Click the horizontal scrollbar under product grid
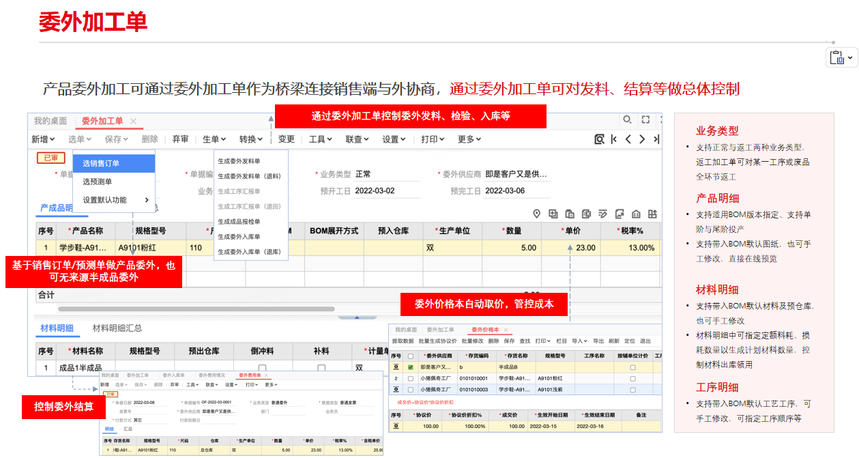This screenshot has height=458, width=859. pyautogui.click(x=196, y=309)
